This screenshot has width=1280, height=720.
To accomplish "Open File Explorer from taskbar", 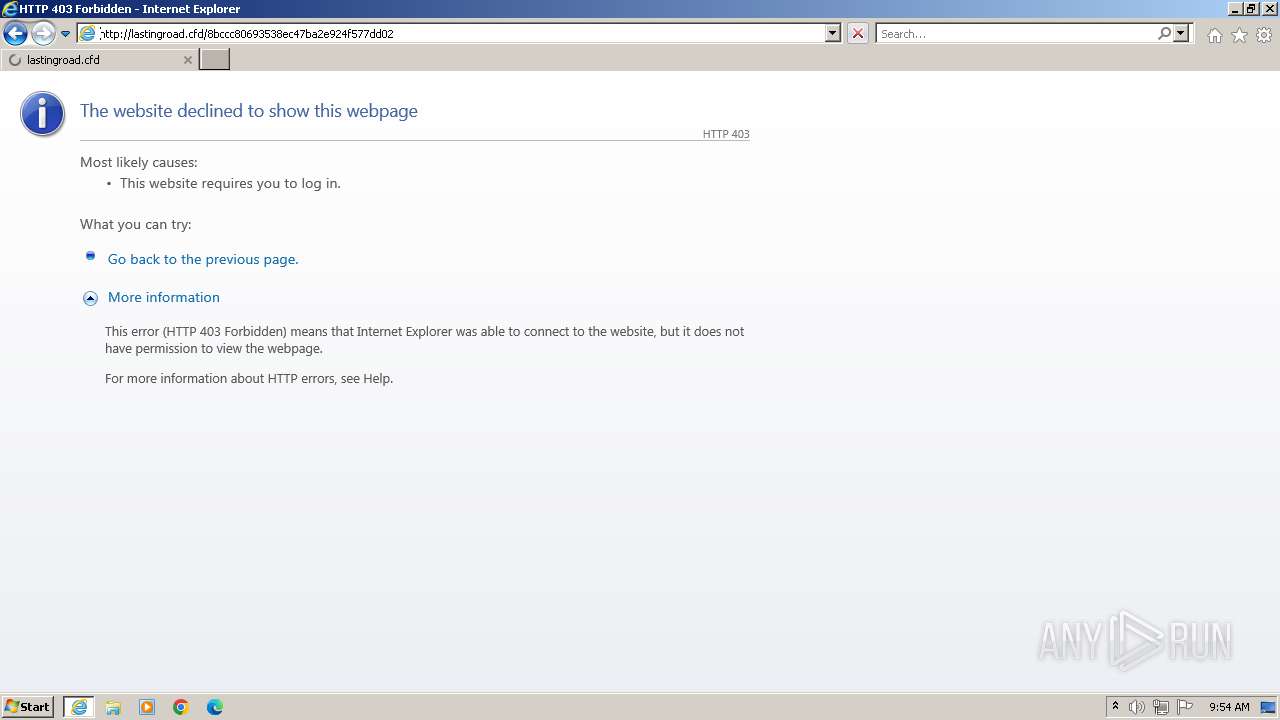I will pos(113,707).
